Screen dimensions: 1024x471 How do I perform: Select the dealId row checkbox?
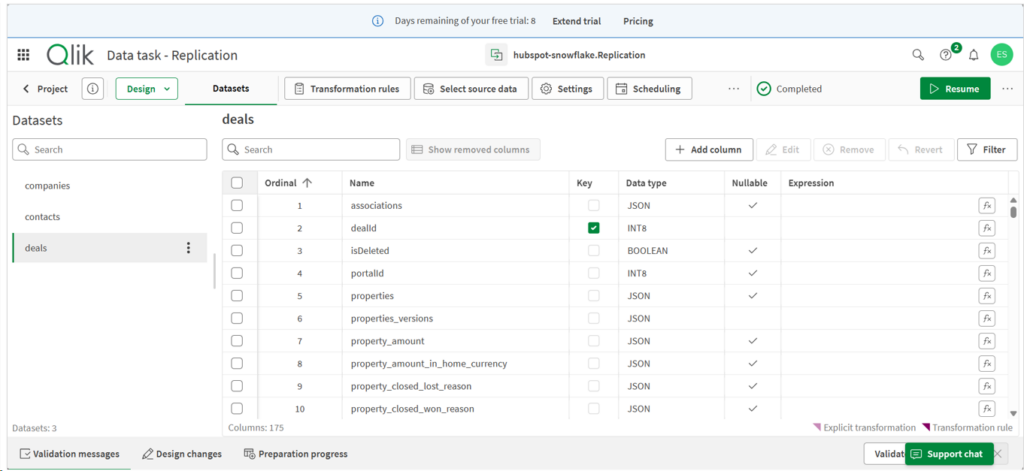(237, 228)
